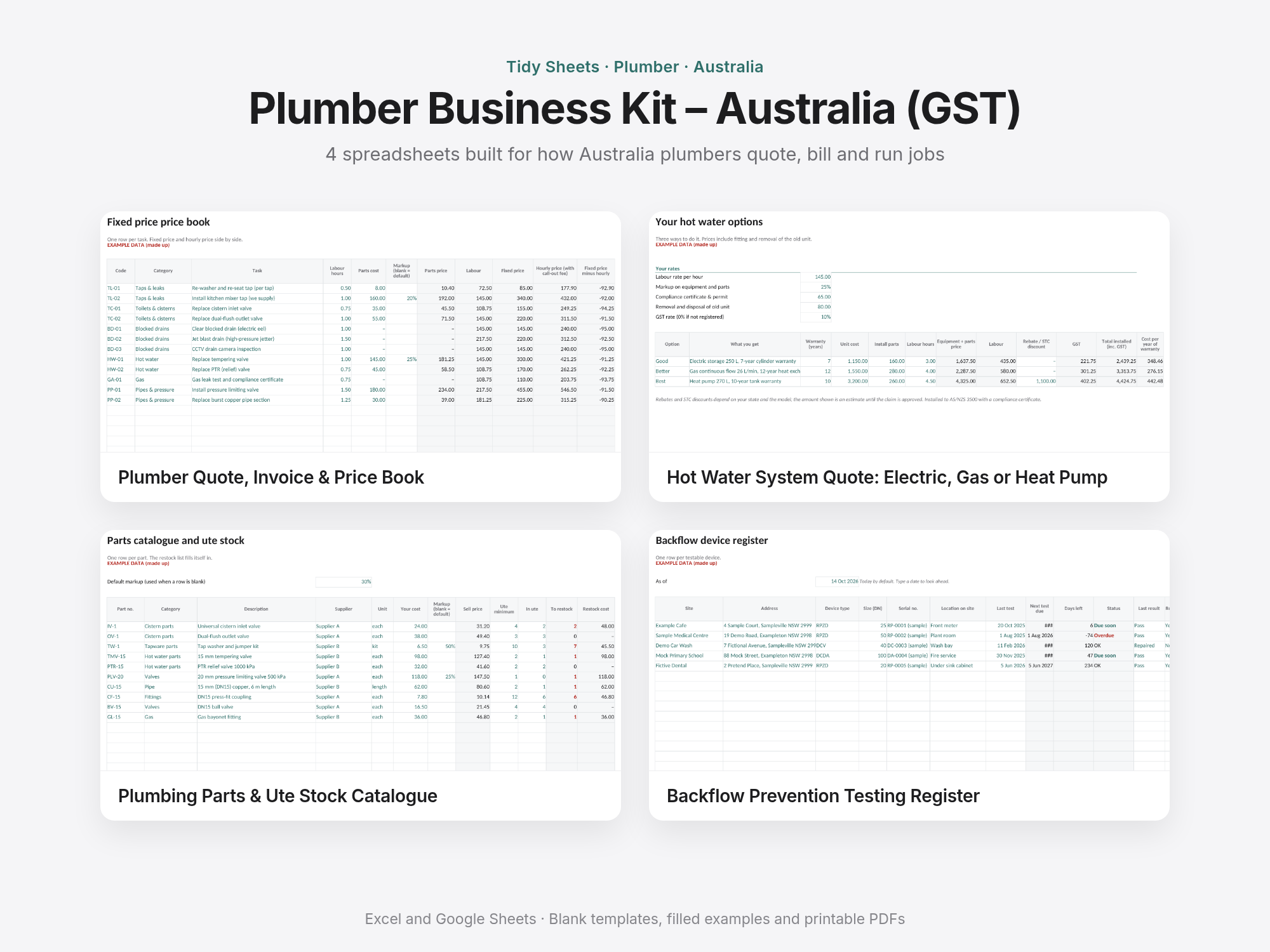Click the 'Days left' column header
This screenshot has height=952, width=1270.
pos(1073,609)
